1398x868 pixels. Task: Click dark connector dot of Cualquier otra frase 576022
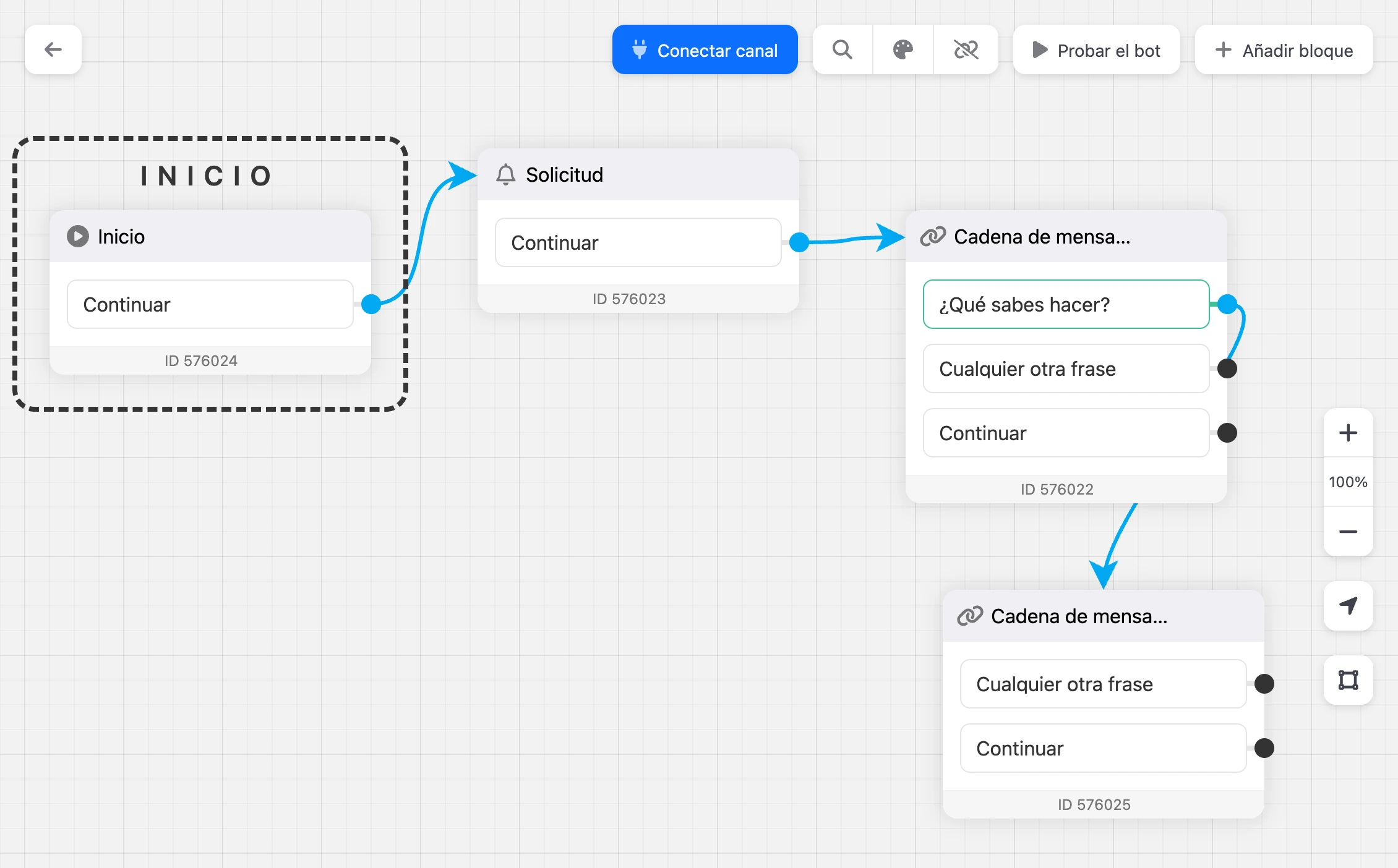(x=1227, y=368)
